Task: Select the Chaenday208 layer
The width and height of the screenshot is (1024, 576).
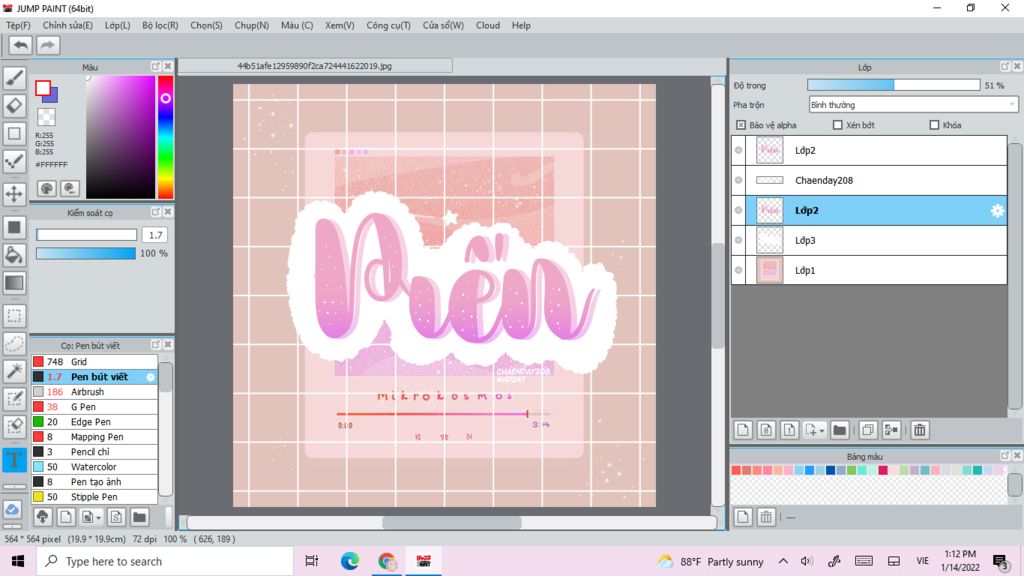Action: point(869,180)
